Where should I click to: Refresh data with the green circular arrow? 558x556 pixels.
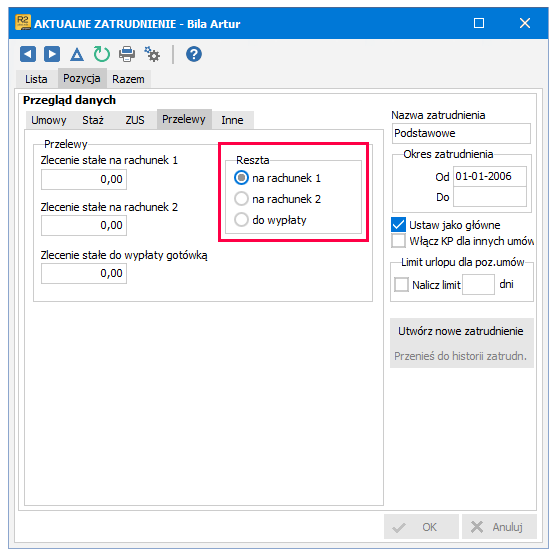pyautogui.click(x=102, y=54)
